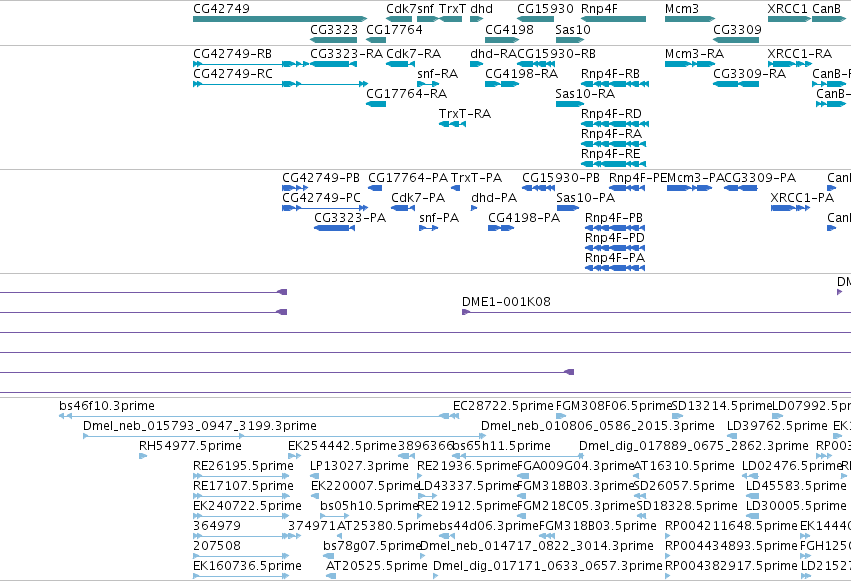Open the EC28722.5prime EST label
The image size is (851, 581).
[x=503, y=406]
